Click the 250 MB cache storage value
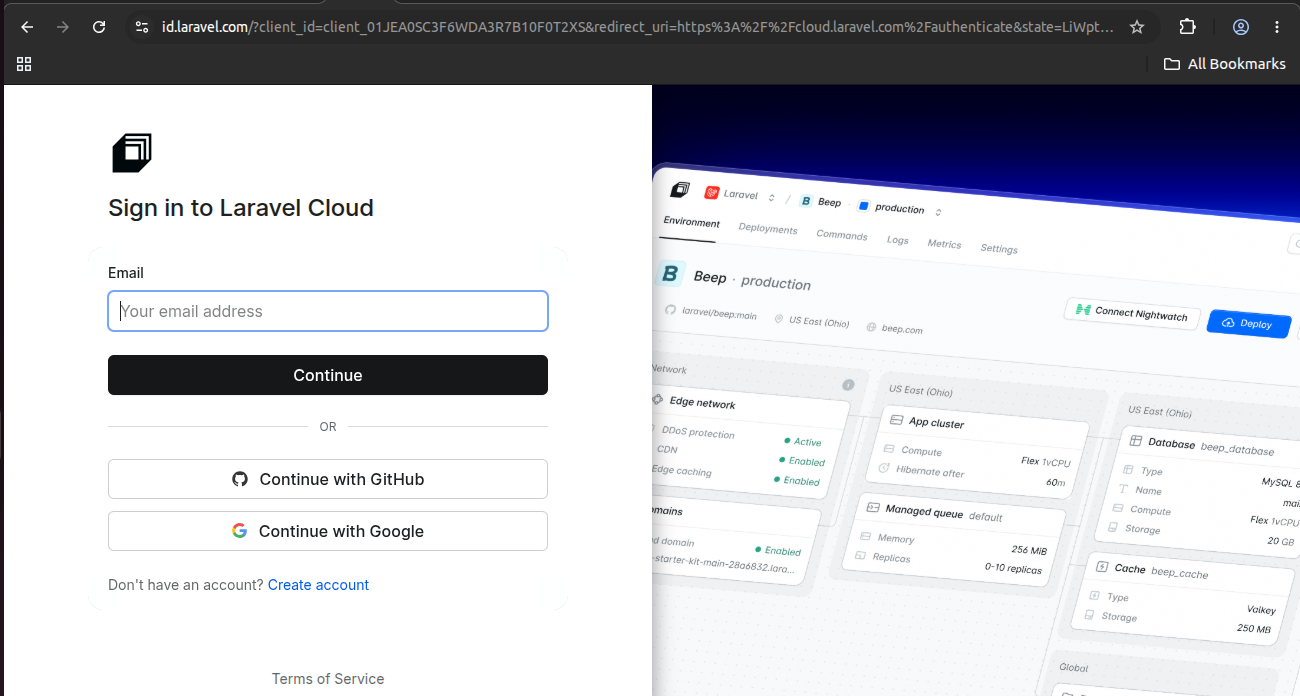Viewport: 1300px width, 696px height. point(1253,630)
